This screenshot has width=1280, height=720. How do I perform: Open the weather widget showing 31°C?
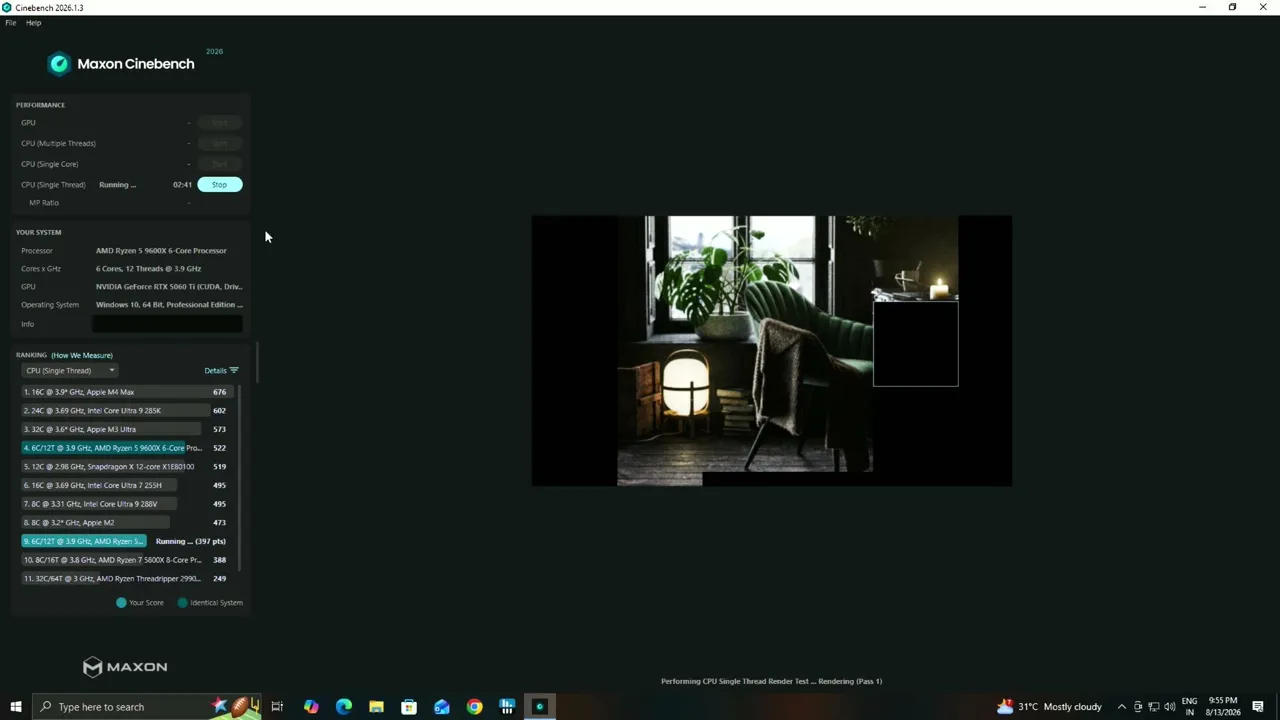(x=1049, y=707)
